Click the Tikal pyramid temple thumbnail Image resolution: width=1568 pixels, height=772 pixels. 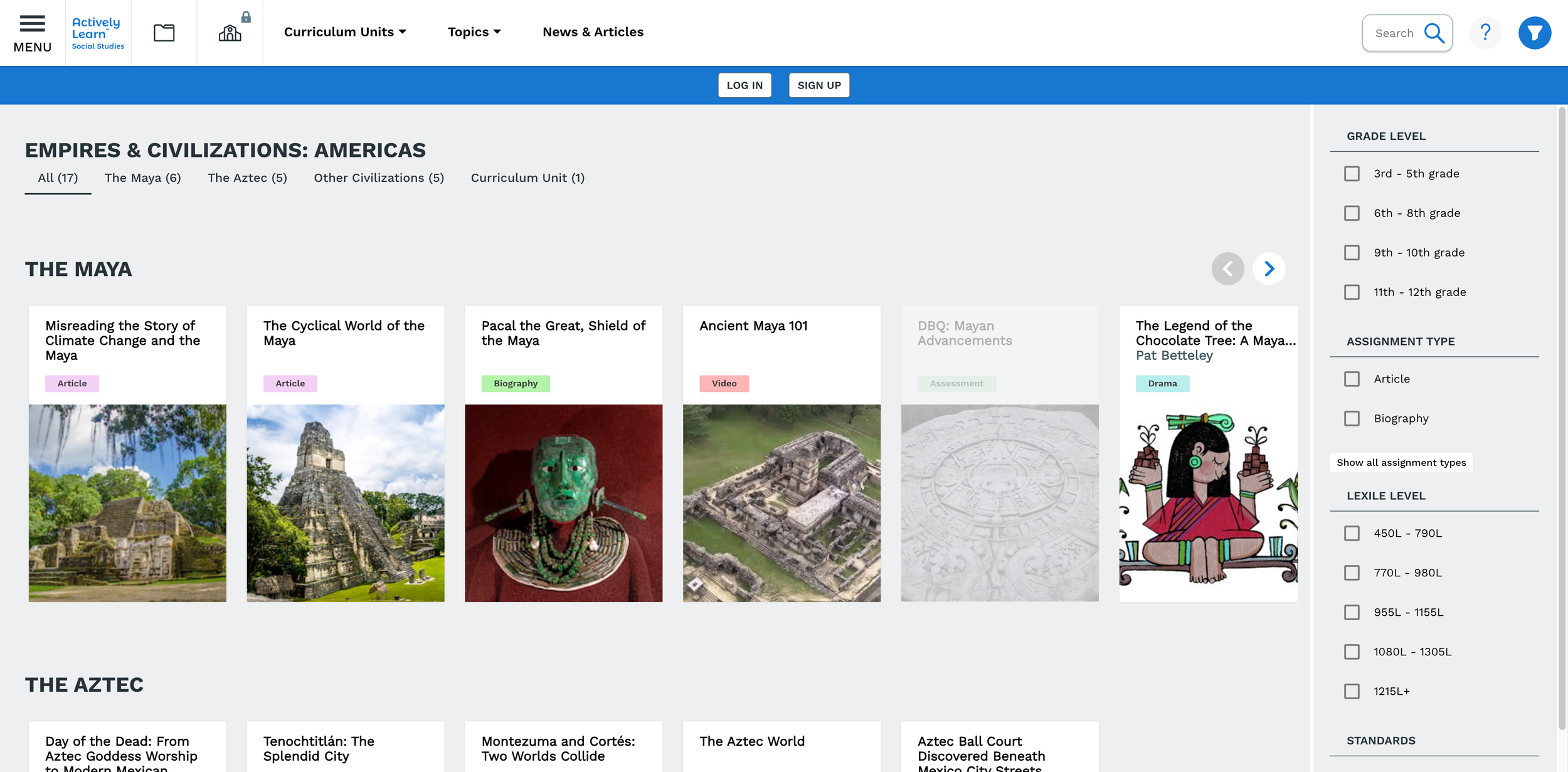click(x=346, y=503)
